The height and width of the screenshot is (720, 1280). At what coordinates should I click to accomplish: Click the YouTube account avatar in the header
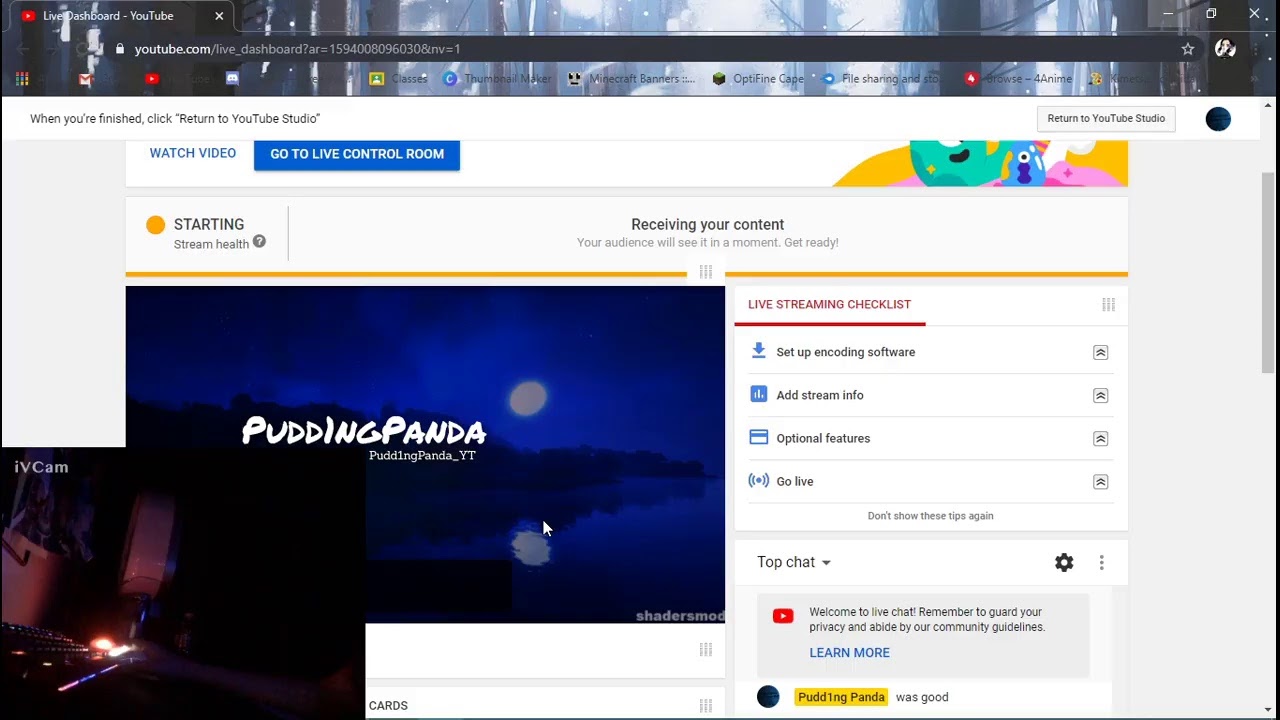[x=1218, y=119]
